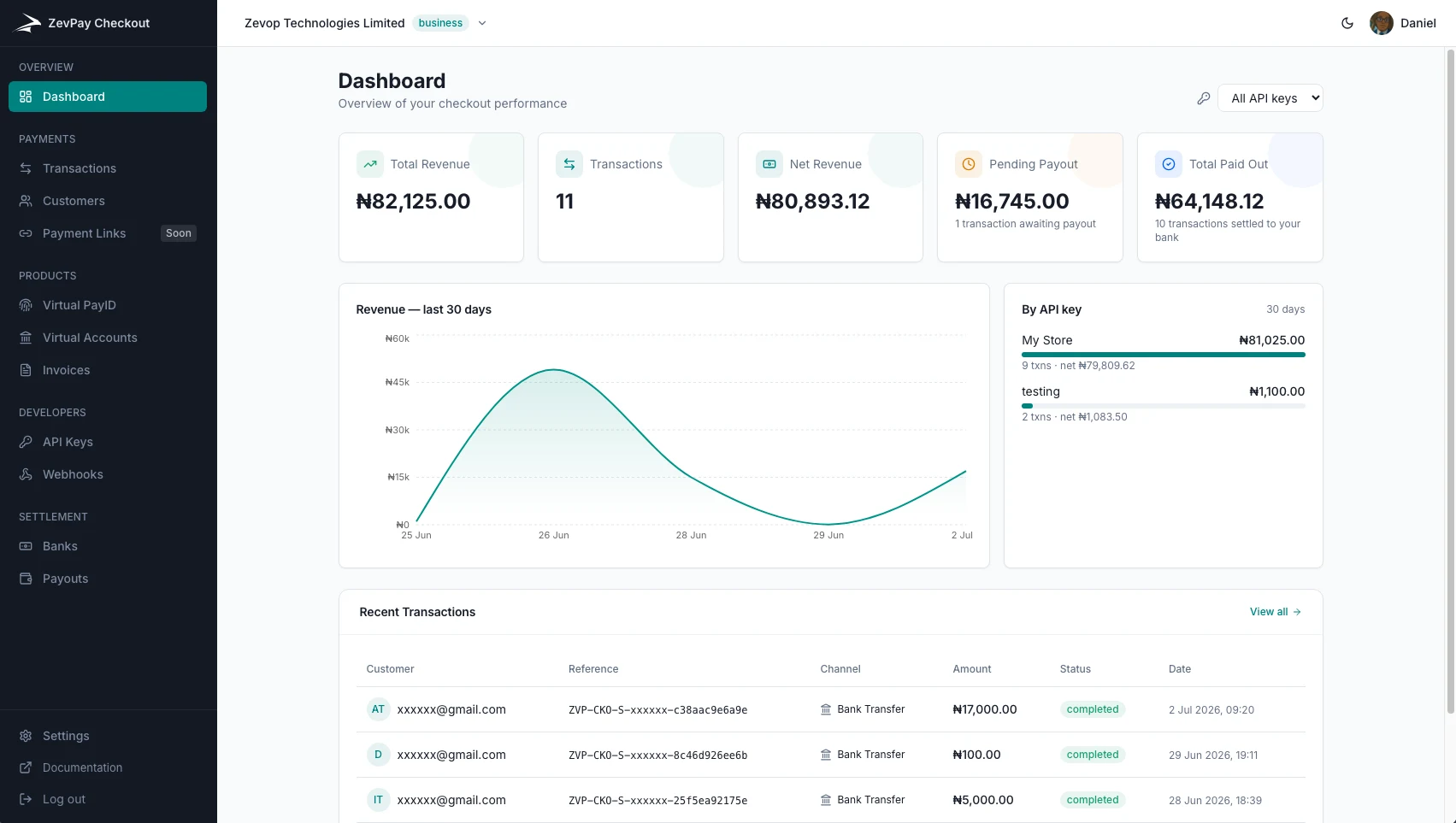Open the Dashboard menu item
This screenshot has width=1456, height=823.
click(x=108, y=97)
